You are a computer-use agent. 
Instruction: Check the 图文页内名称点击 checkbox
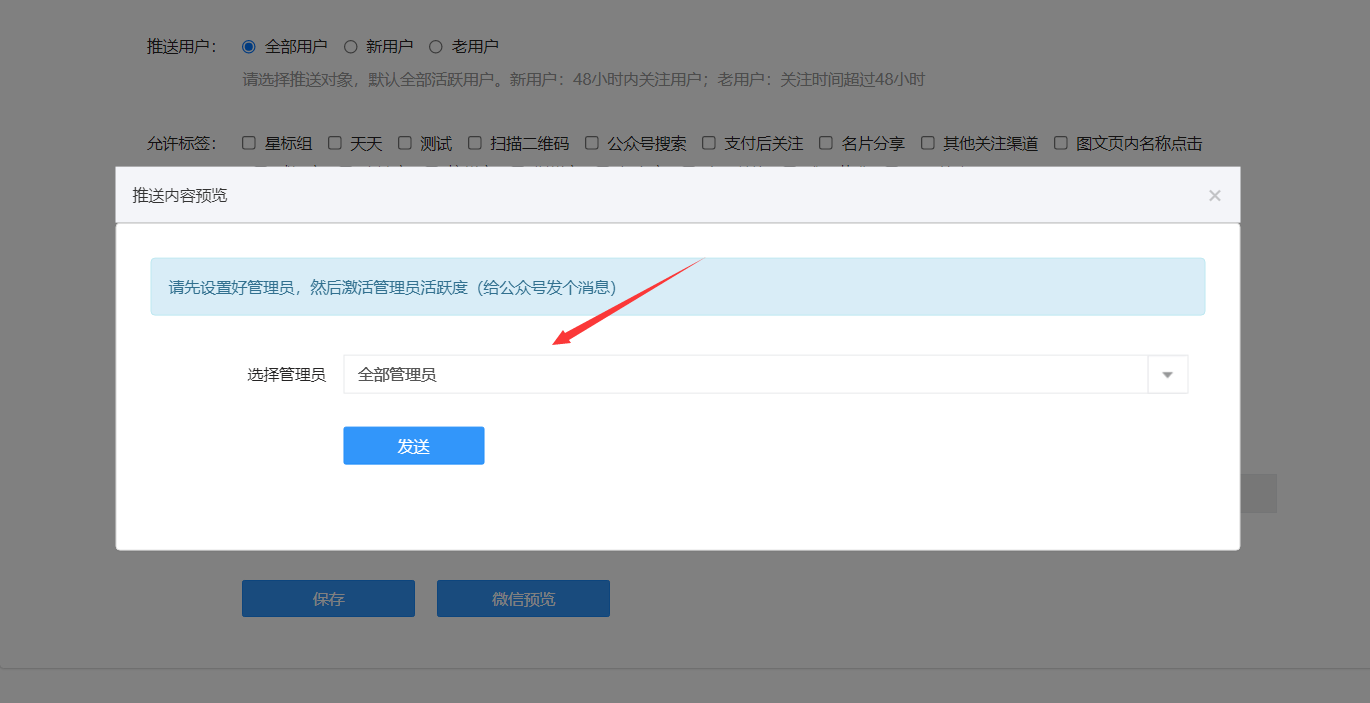pos(1061,143)
